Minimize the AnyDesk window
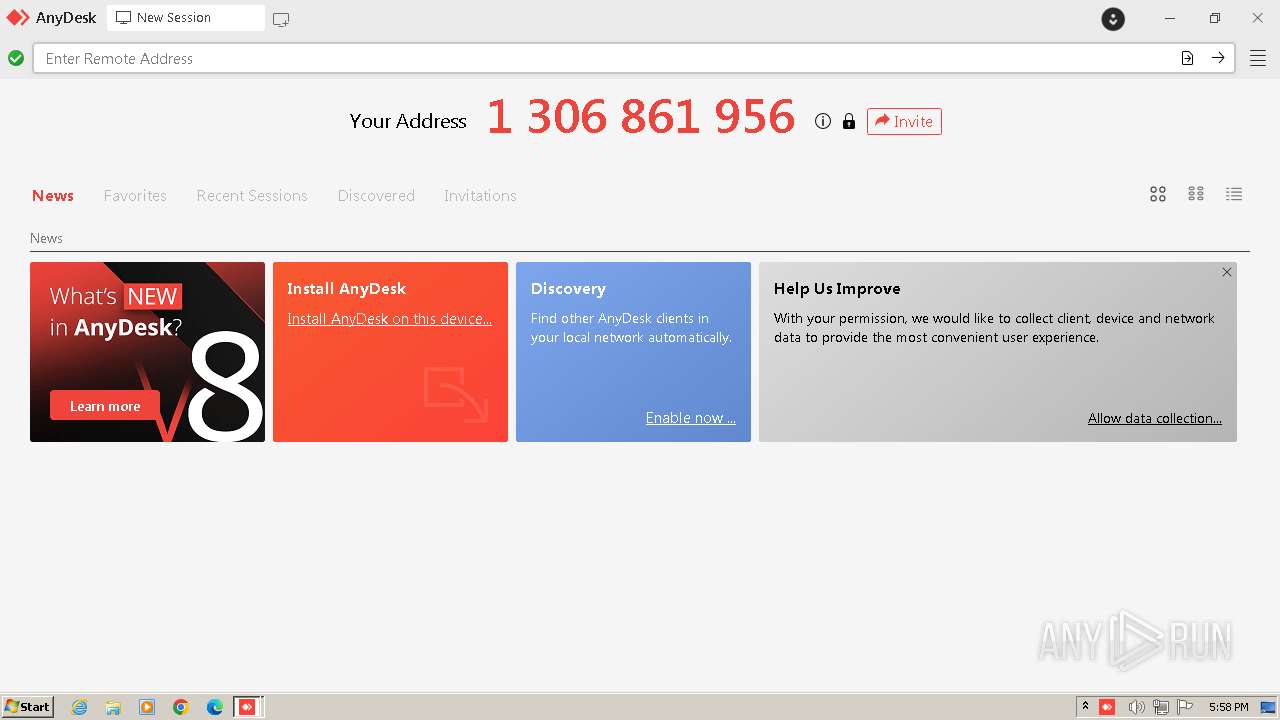Viewport: 1280px width, 720px height. 1170,18
